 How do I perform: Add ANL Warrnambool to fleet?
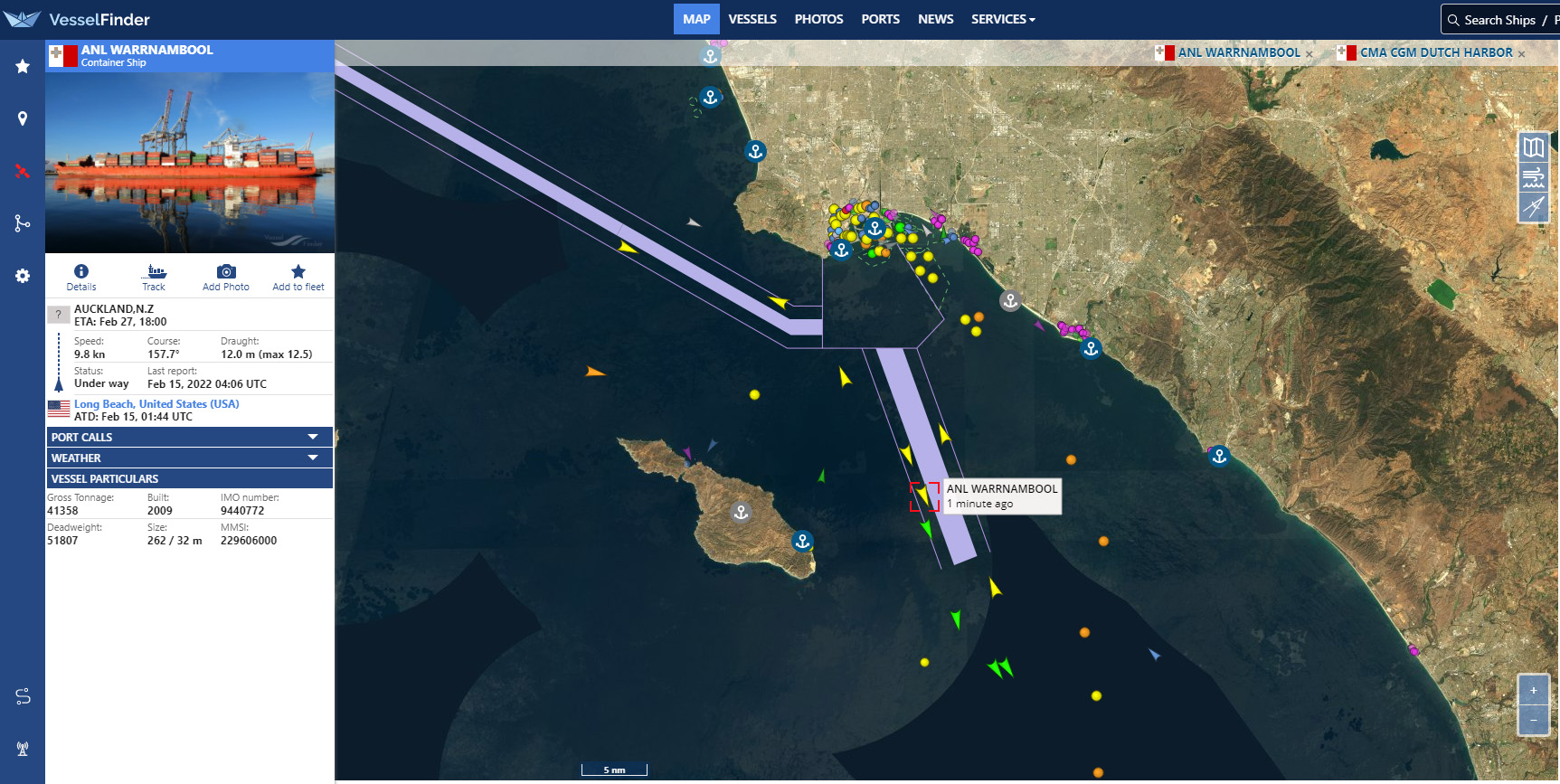click(298, 277)
